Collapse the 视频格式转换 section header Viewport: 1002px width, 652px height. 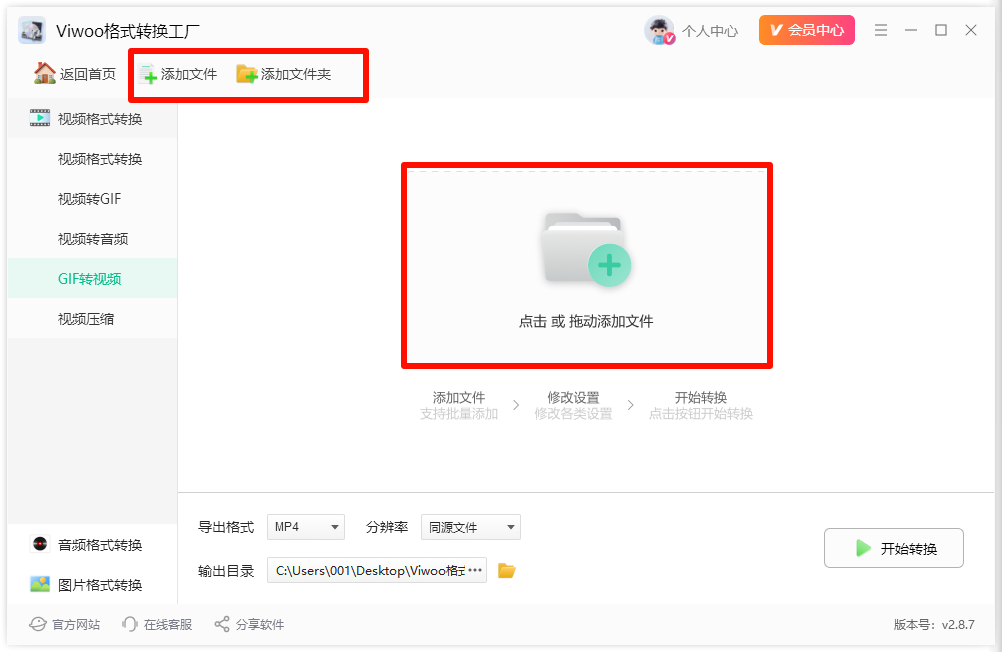pos(93,118)
